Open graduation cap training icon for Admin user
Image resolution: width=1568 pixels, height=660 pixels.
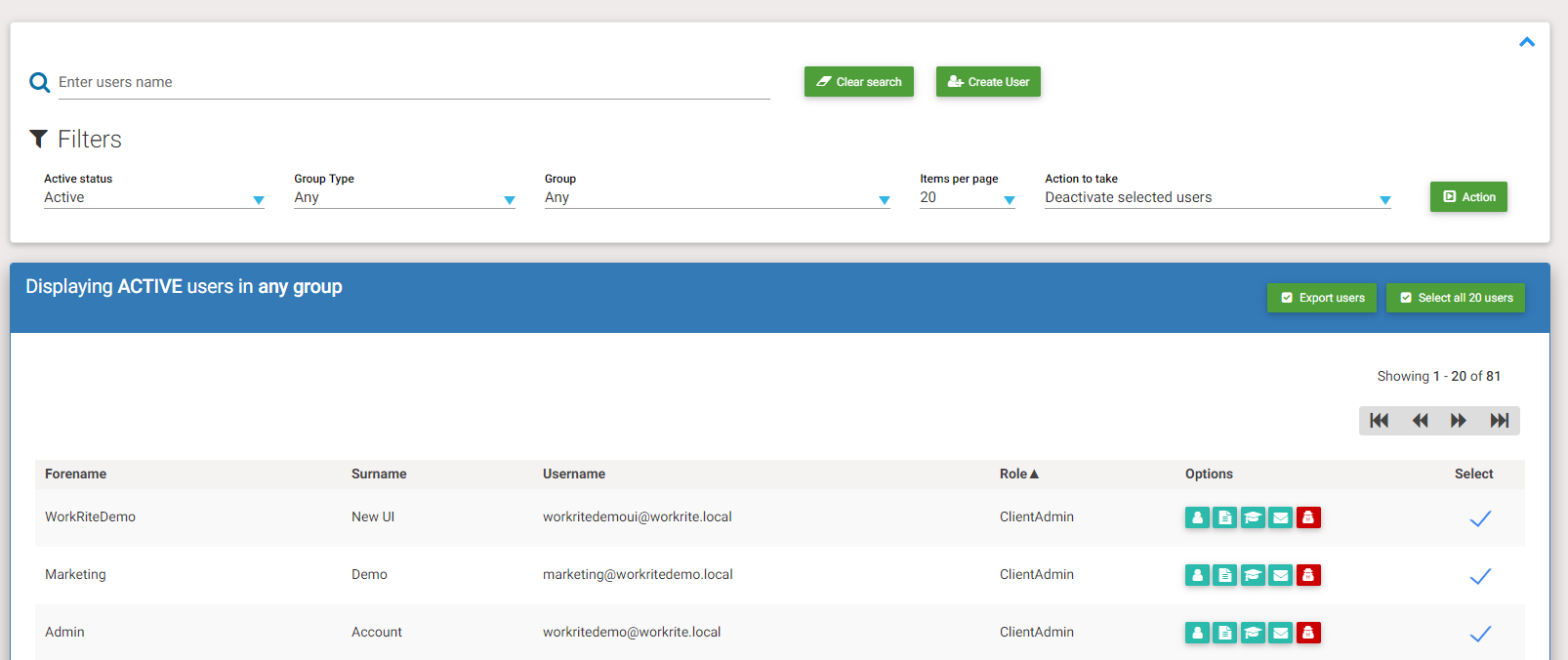[x=1253, y=633]
